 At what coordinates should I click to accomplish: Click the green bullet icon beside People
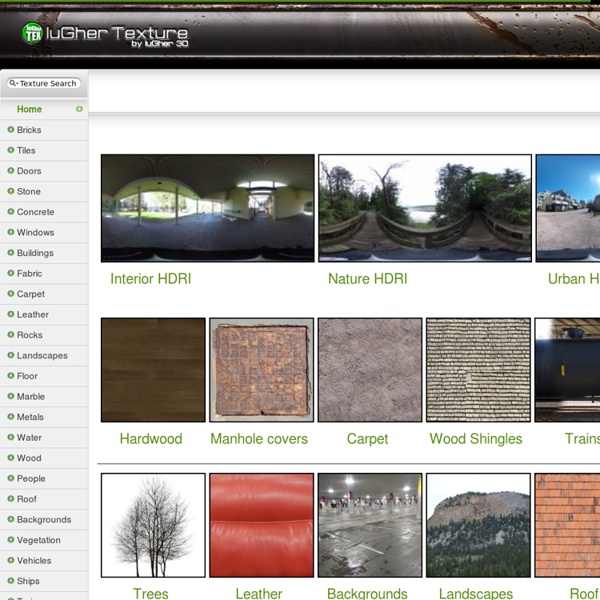[x=11, y=478]
